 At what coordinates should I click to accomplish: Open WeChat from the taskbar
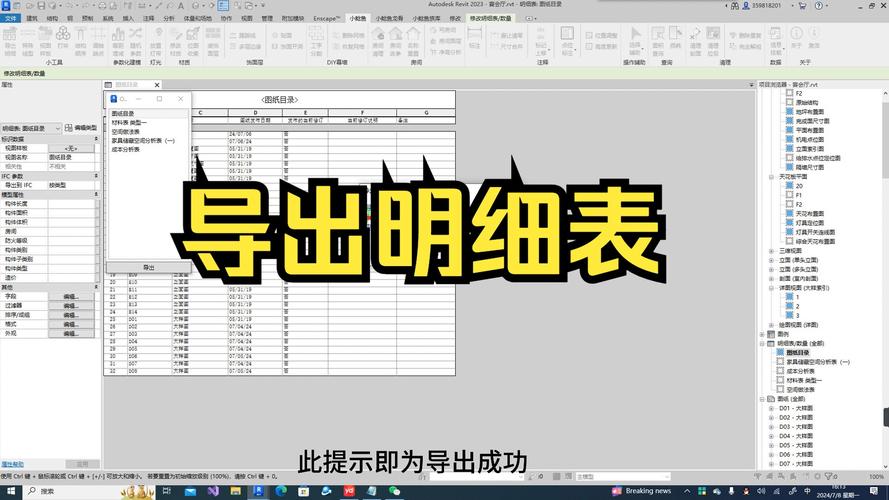click(395, 491)
